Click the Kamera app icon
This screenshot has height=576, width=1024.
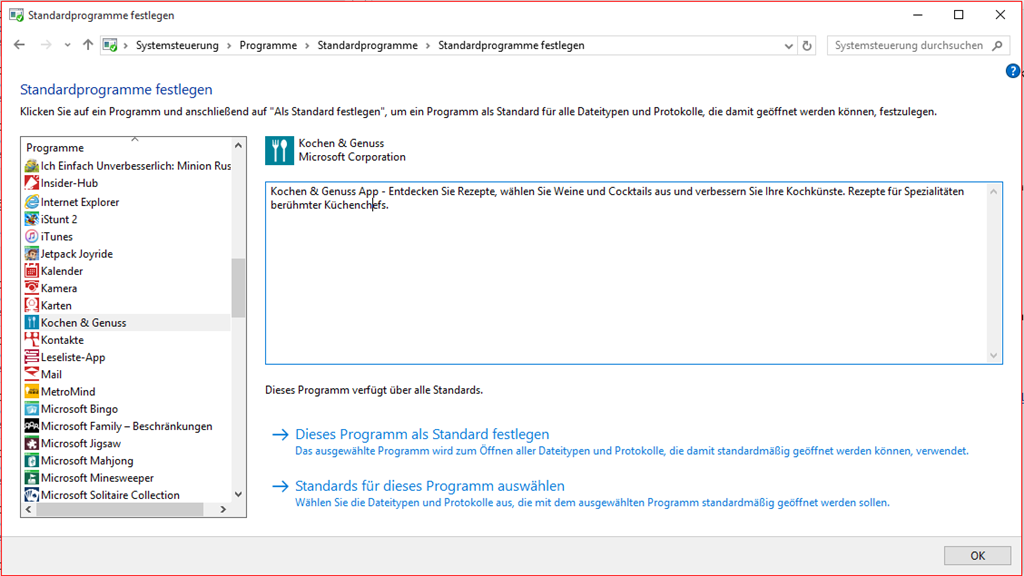[x=31, y=288]
